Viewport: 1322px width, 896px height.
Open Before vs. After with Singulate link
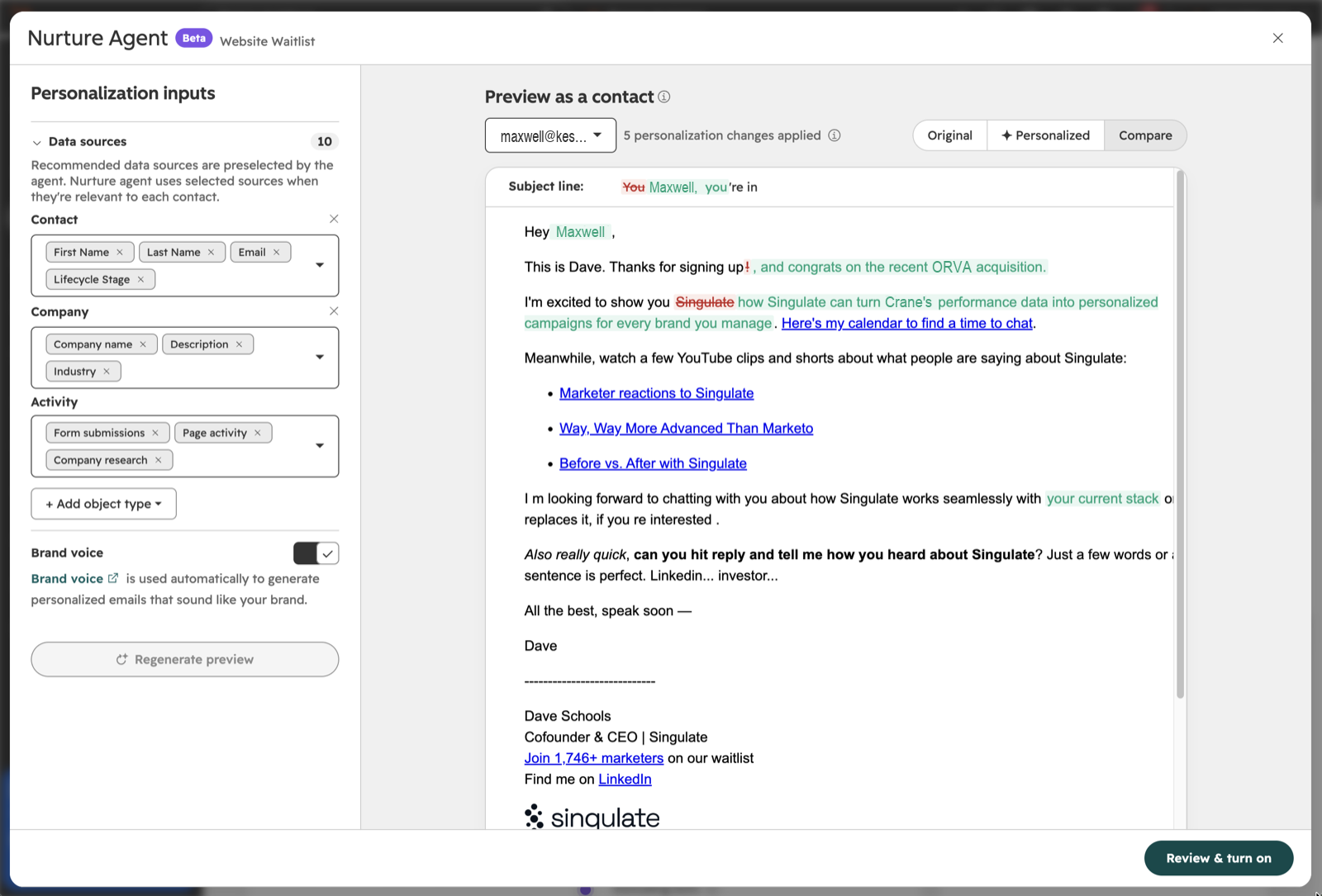[x=653, y=464]
